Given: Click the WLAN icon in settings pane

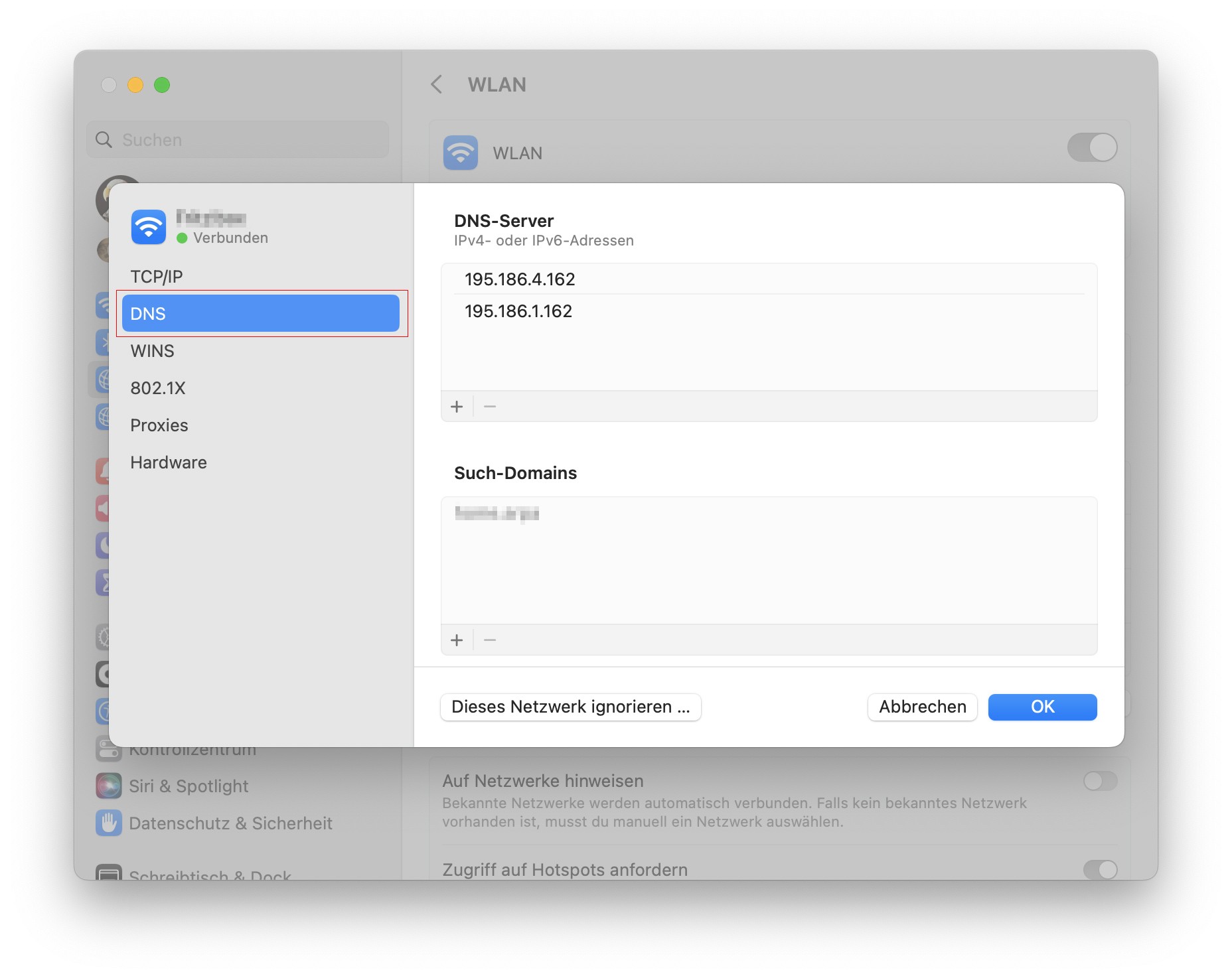Looking at the screenshot, I should (461, 153).
